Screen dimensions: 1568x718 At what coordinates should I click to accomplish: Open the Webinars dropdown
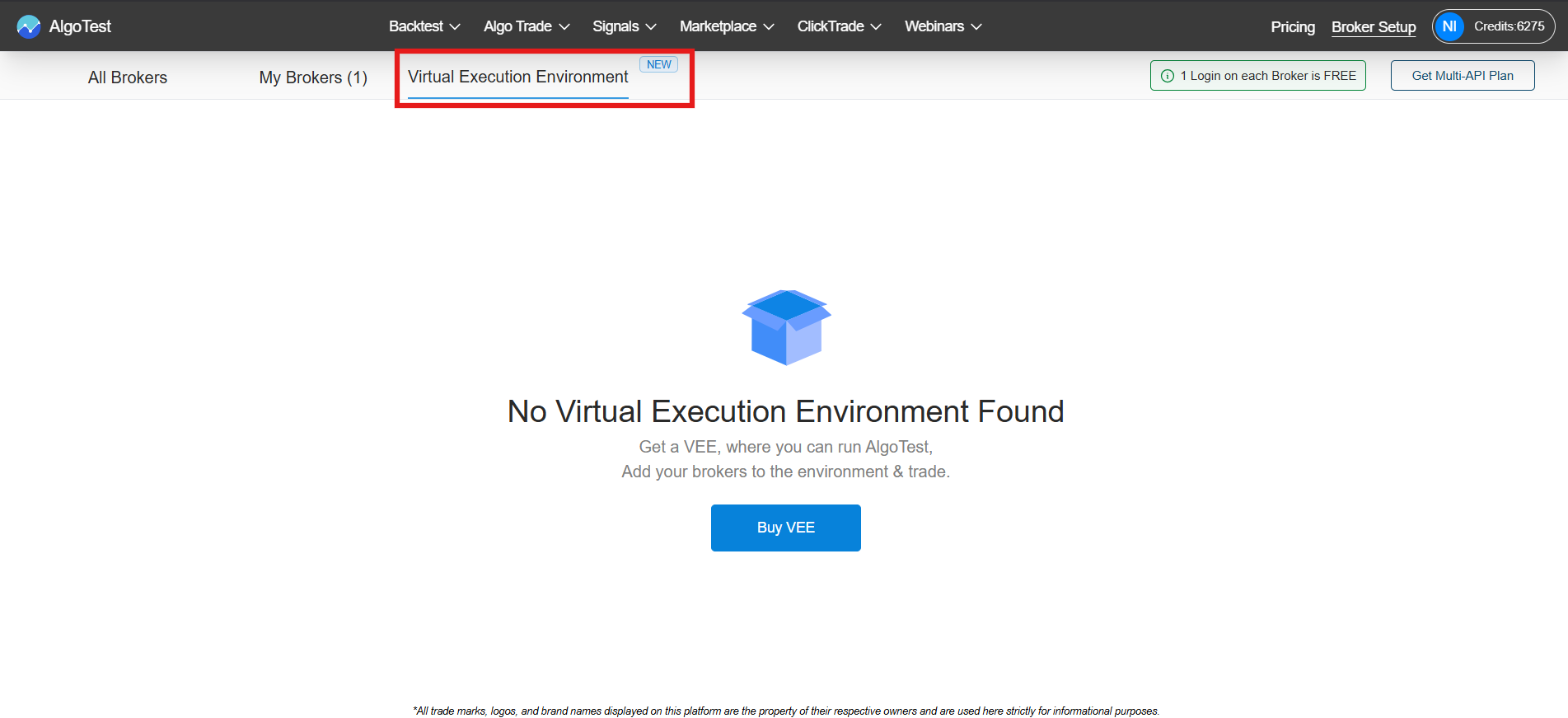[943, 26]
